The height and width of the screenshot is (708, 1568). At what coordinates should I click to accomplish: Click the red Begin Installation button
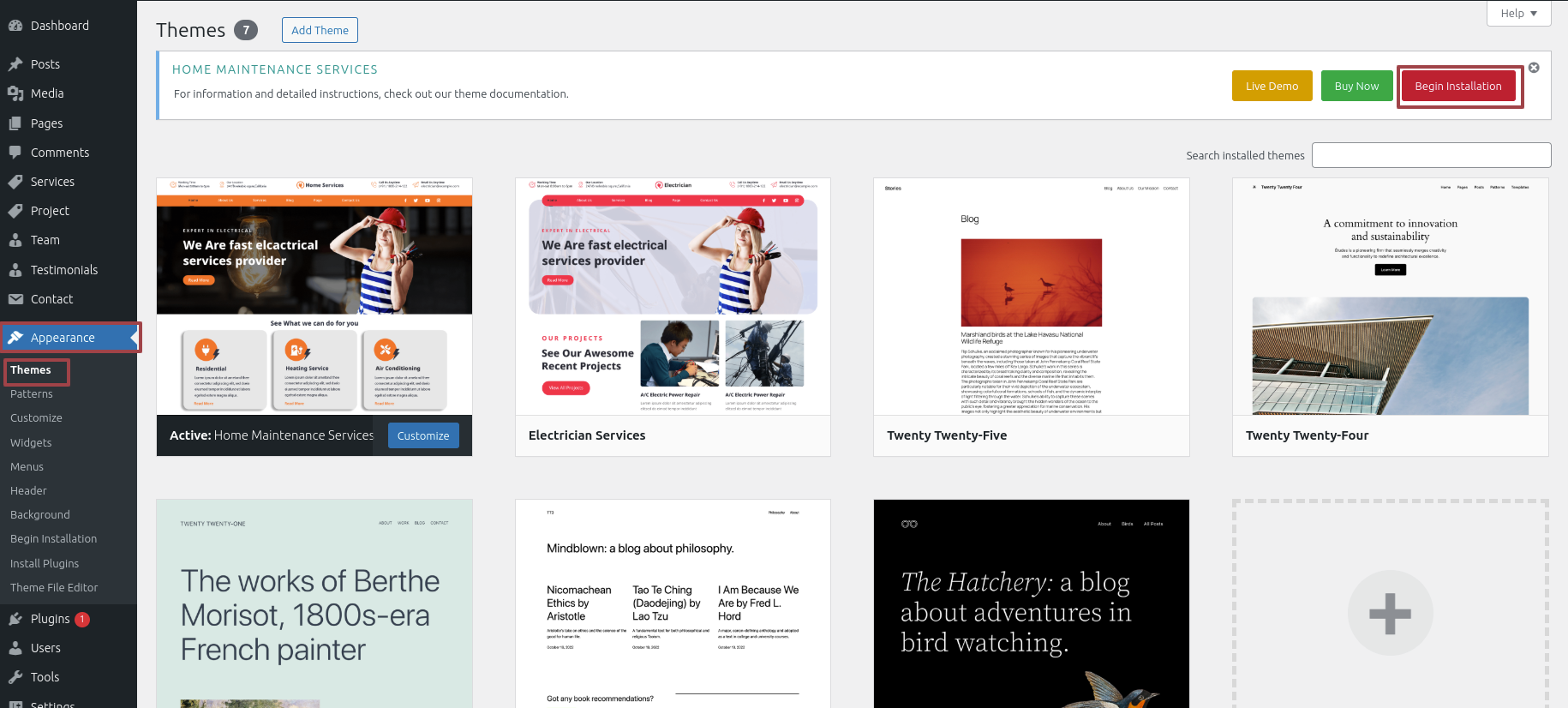point(1457,86)
